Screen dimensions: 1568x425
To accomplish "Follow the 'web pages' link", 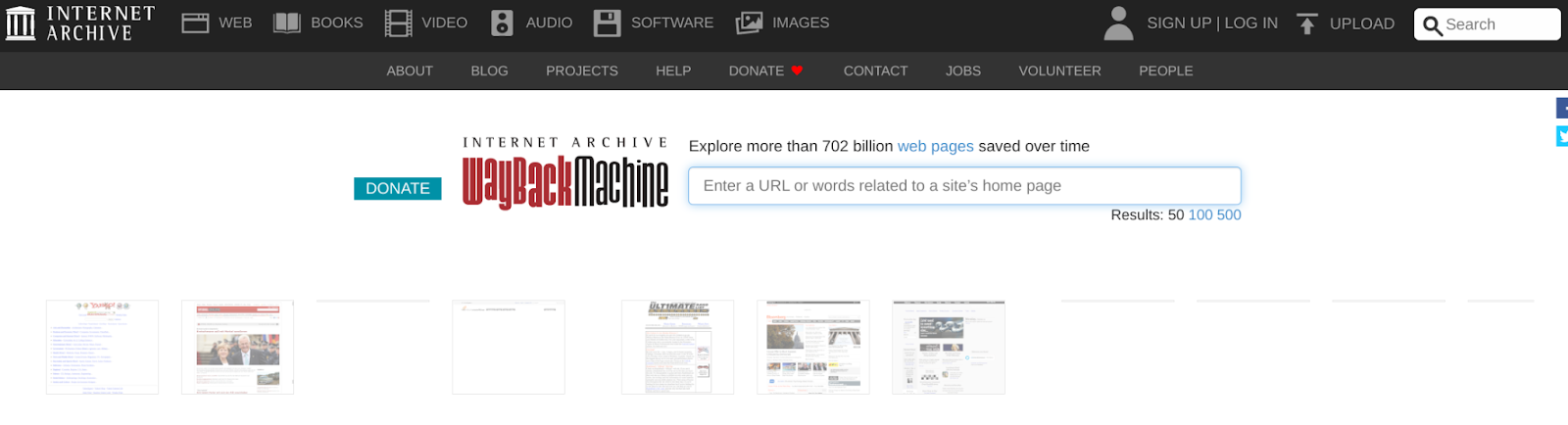I will (936, 146).
